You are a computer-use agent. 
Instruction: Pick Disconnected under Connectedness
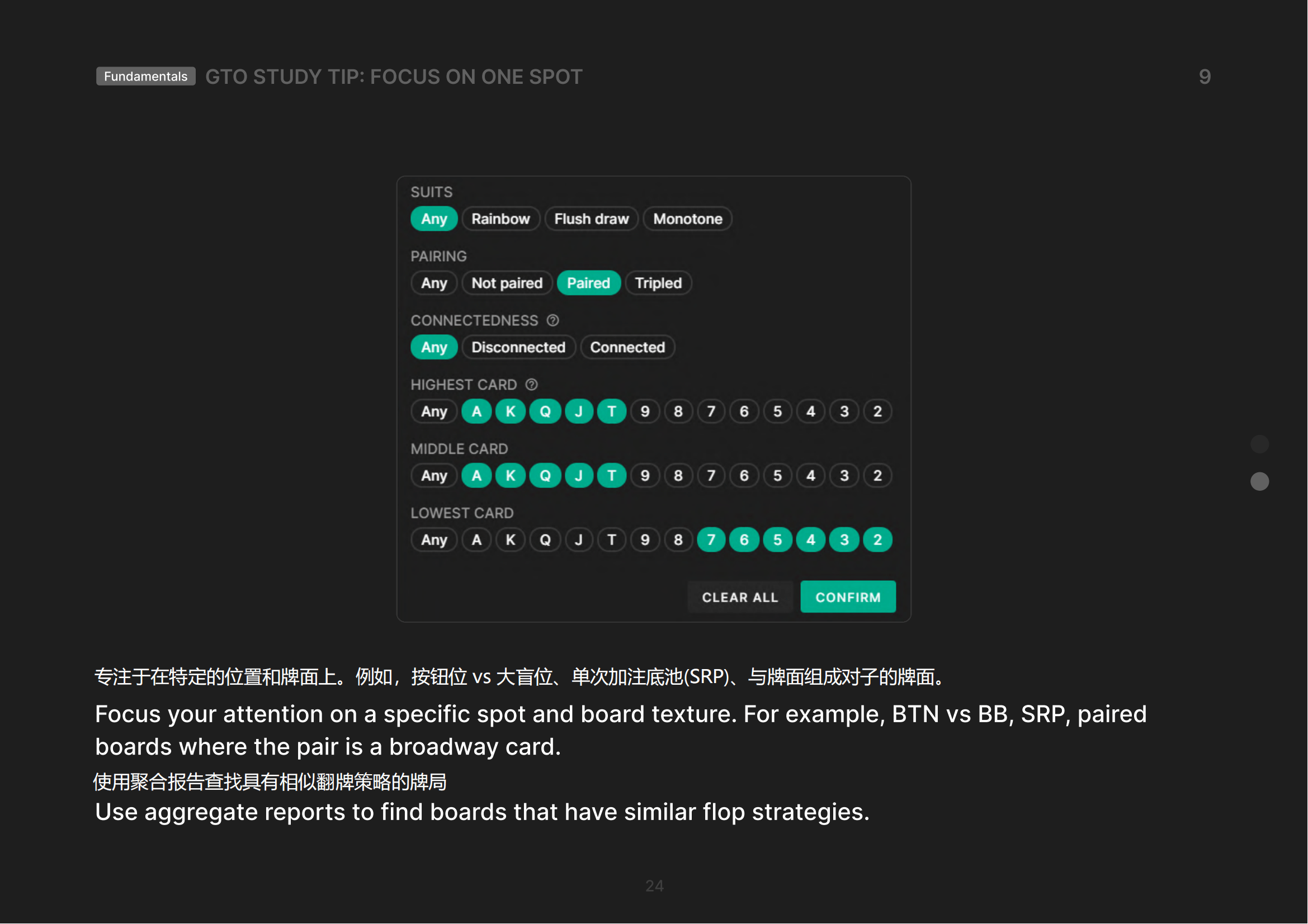[x=518, y=347]
